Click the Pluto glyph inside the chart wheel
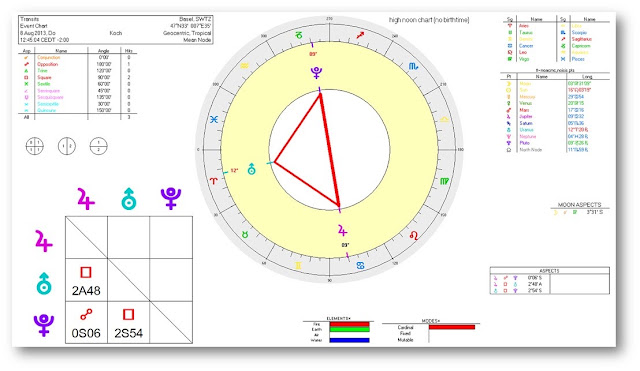This screenshot has height=371, width=640. click(316, 73)
